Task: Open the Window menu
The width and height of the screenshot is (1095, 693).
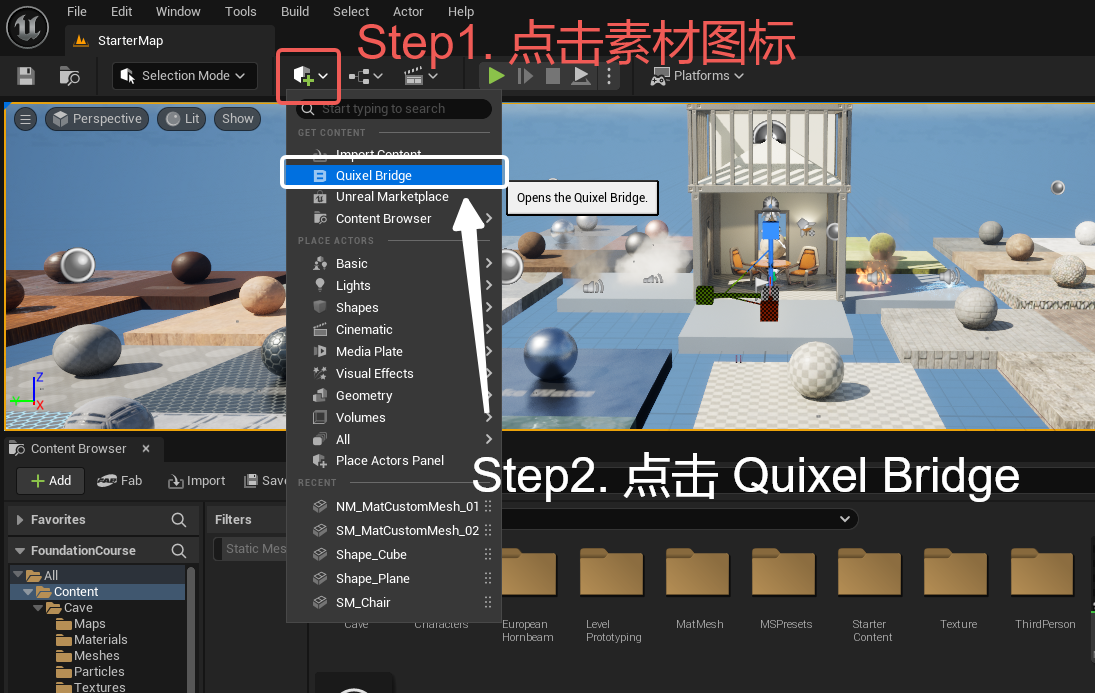Action: click(x=178, y=12)
